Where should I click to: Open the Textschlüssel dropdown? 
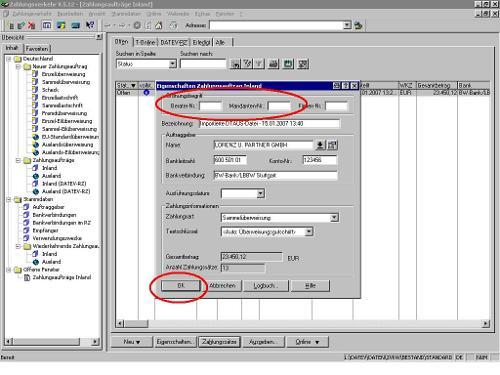click(x=309, y=231)
